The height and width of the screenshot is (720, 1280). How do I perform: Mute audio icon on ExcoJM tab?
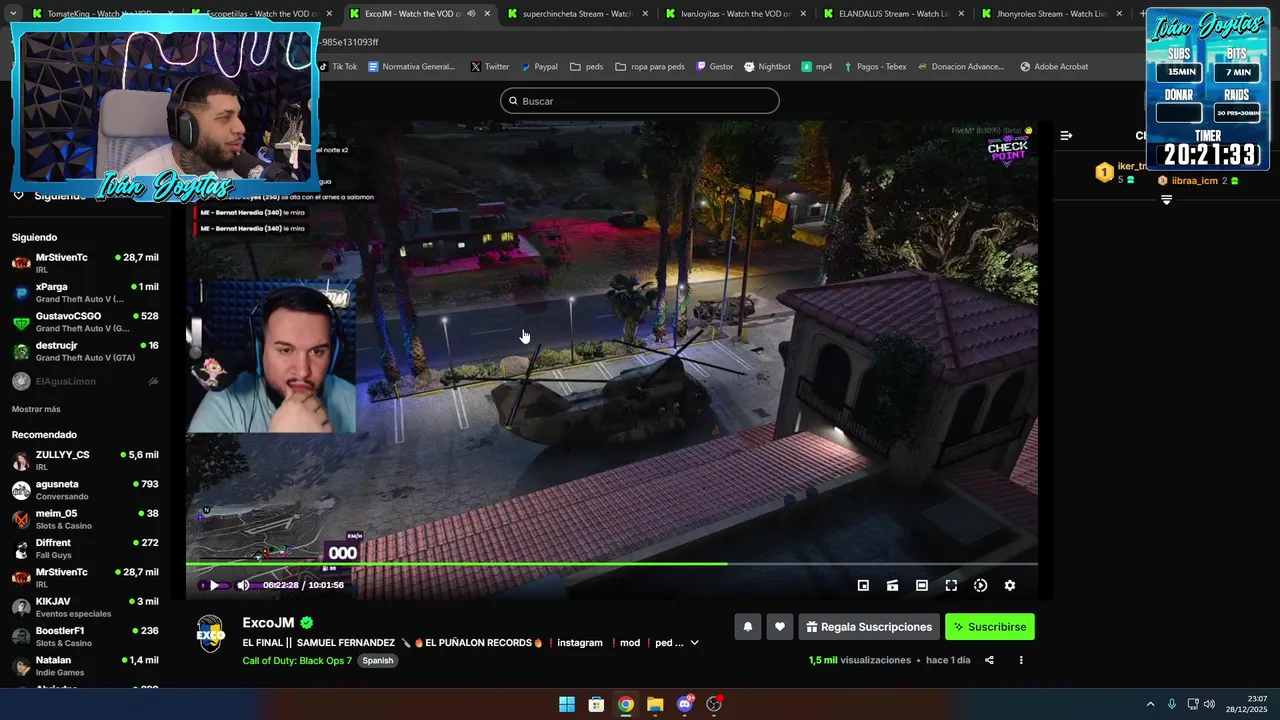(471, 14)
